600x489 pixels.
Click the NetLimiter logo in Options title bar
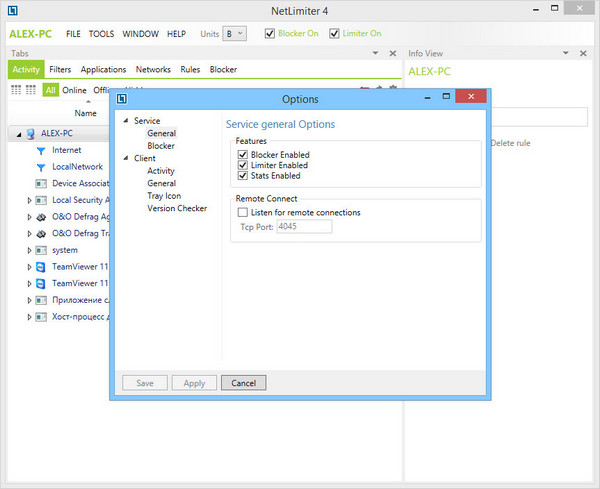click(x=121, y=99)
